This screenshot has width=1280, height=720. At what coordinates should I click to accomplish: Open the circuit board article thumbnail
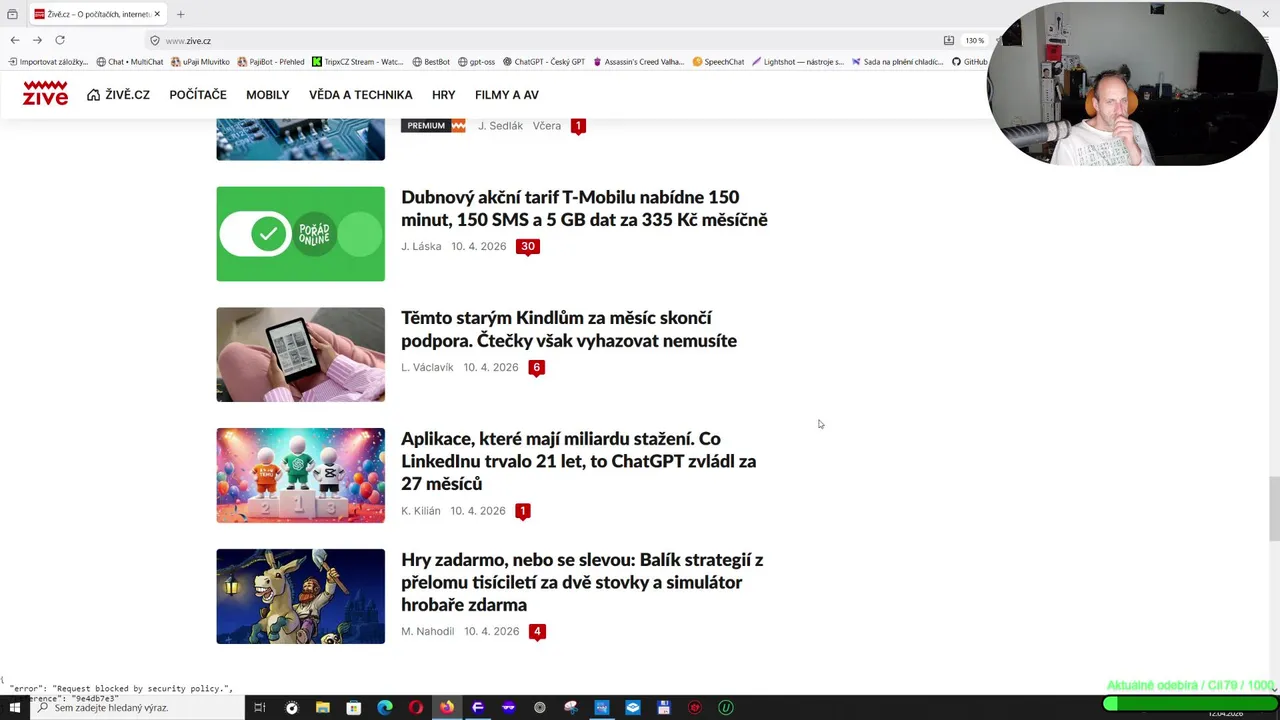pos(300,139)
